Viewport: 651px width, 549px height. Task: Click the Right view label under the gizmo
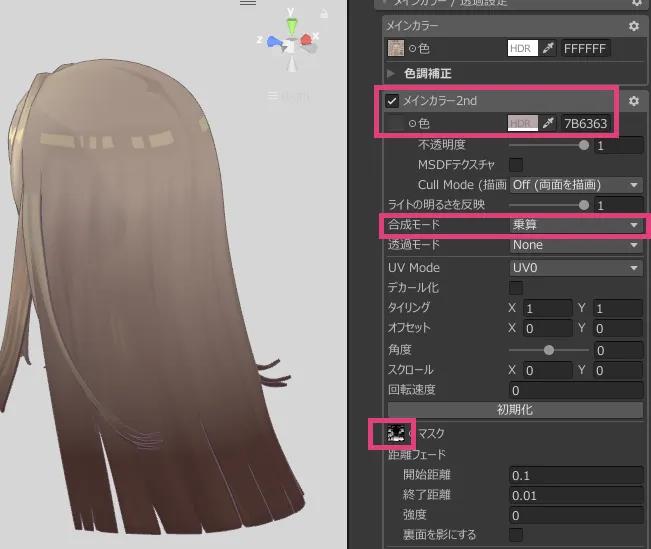pos(295,96)
